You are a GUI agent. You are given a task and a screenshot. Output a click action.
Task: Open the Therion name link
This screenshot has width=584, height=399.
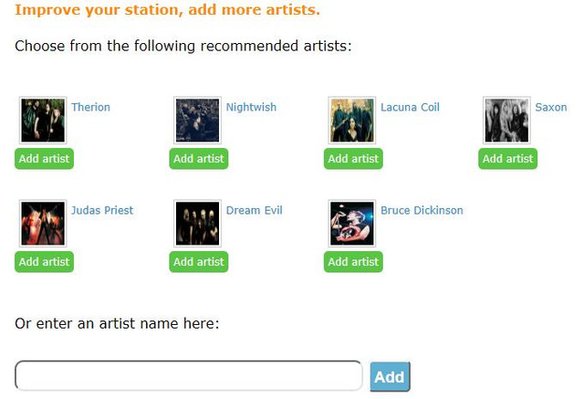click(91, 107)
